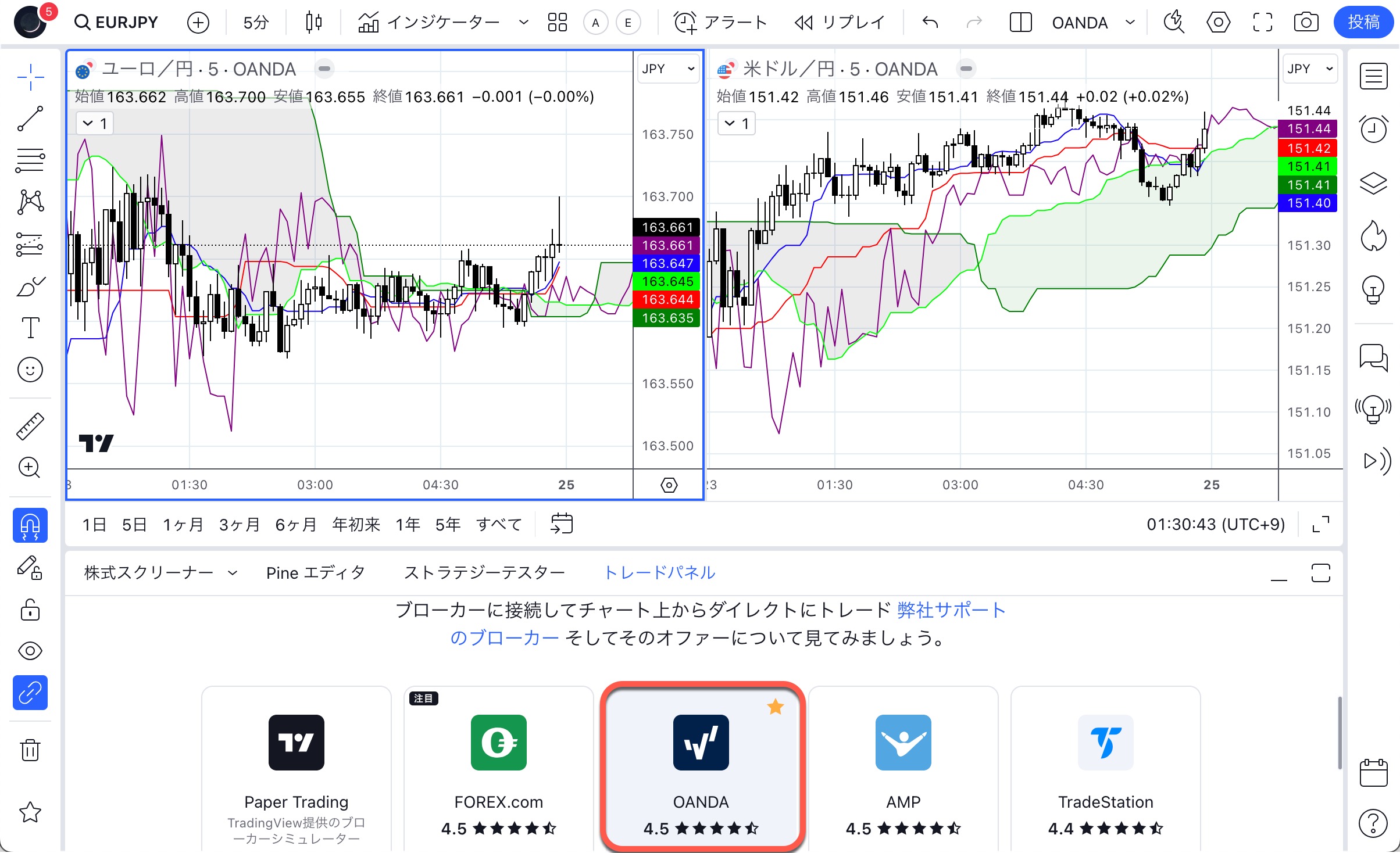Open the 株式スクリーナー dropdown
1400x853 pixels.
click(x=161, y=573)
